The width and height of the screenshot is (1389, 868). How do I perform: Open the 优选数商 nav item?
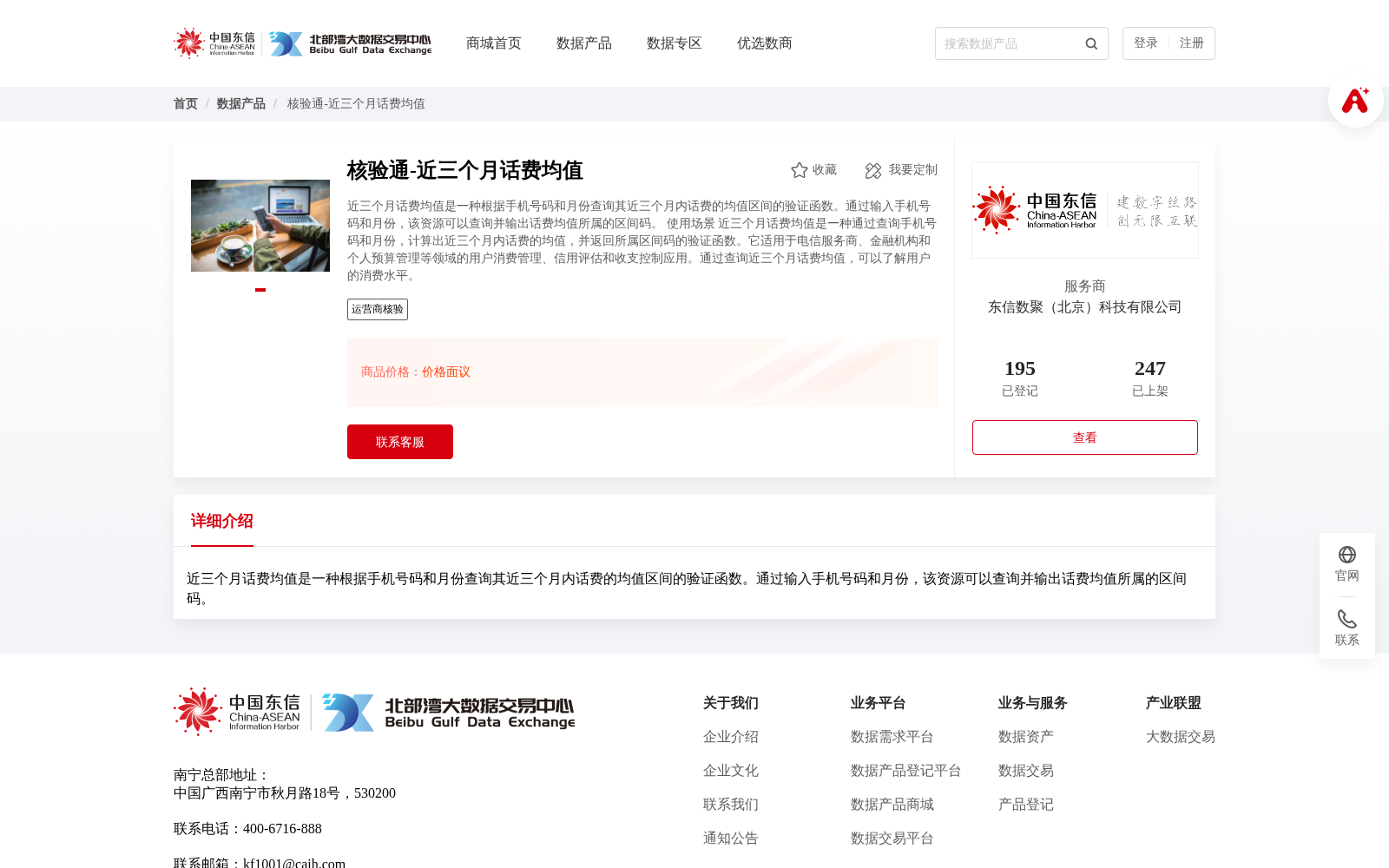tap(765, 43)
